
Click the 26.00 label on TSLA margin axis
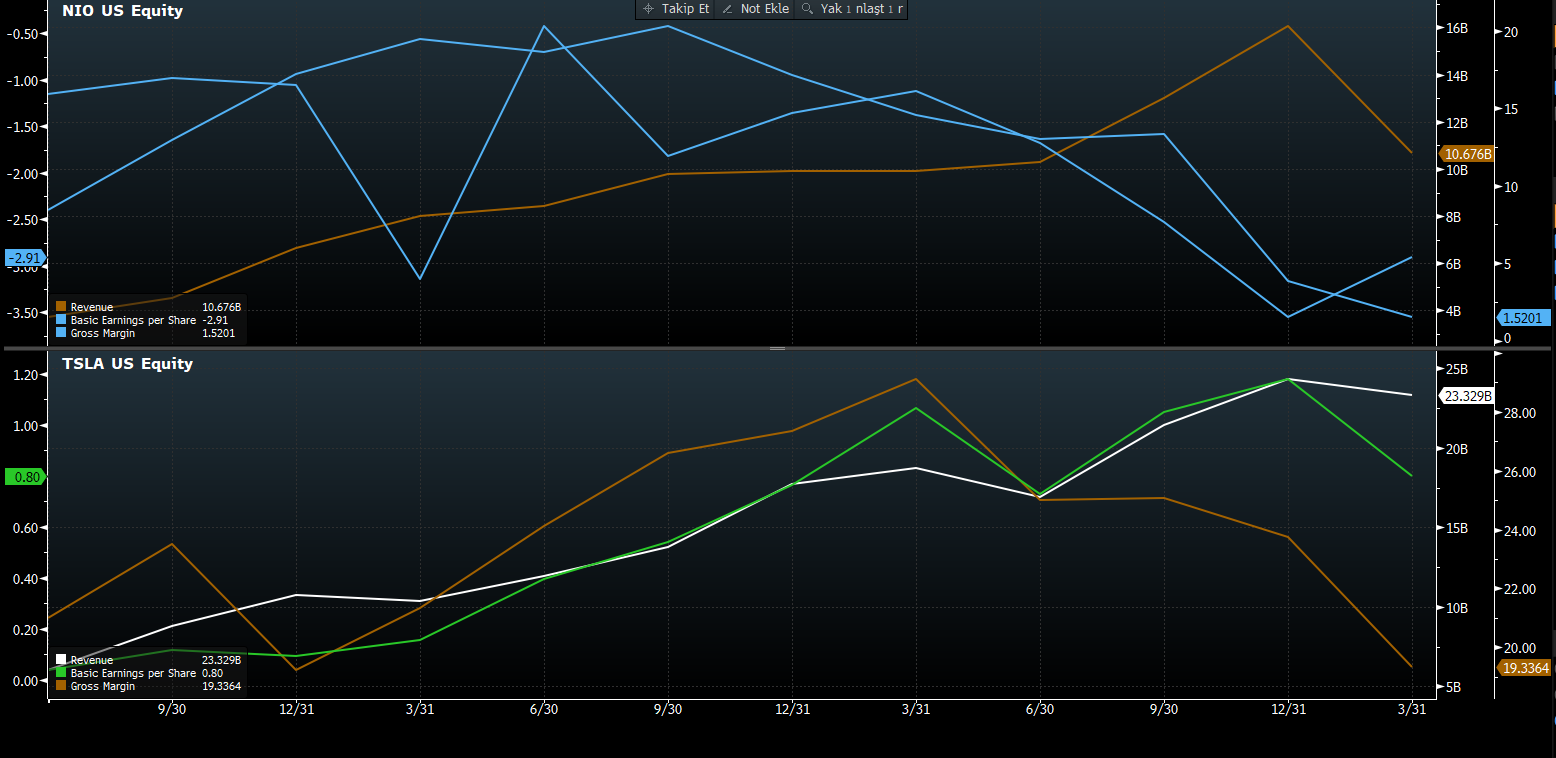[x=1519, y=472]
